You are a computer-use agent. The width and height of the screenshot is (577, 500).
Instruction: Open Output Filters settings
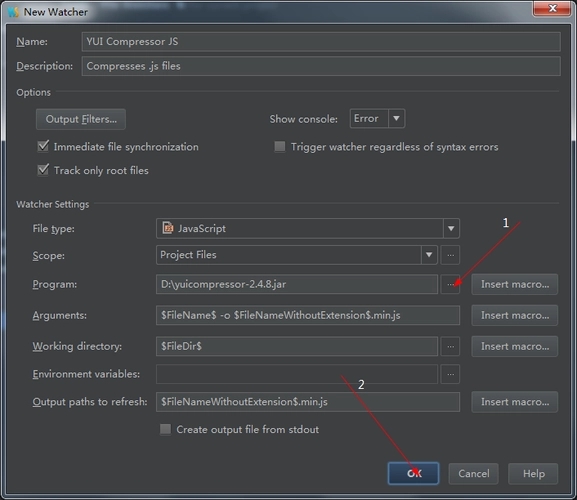coord(81,119)
